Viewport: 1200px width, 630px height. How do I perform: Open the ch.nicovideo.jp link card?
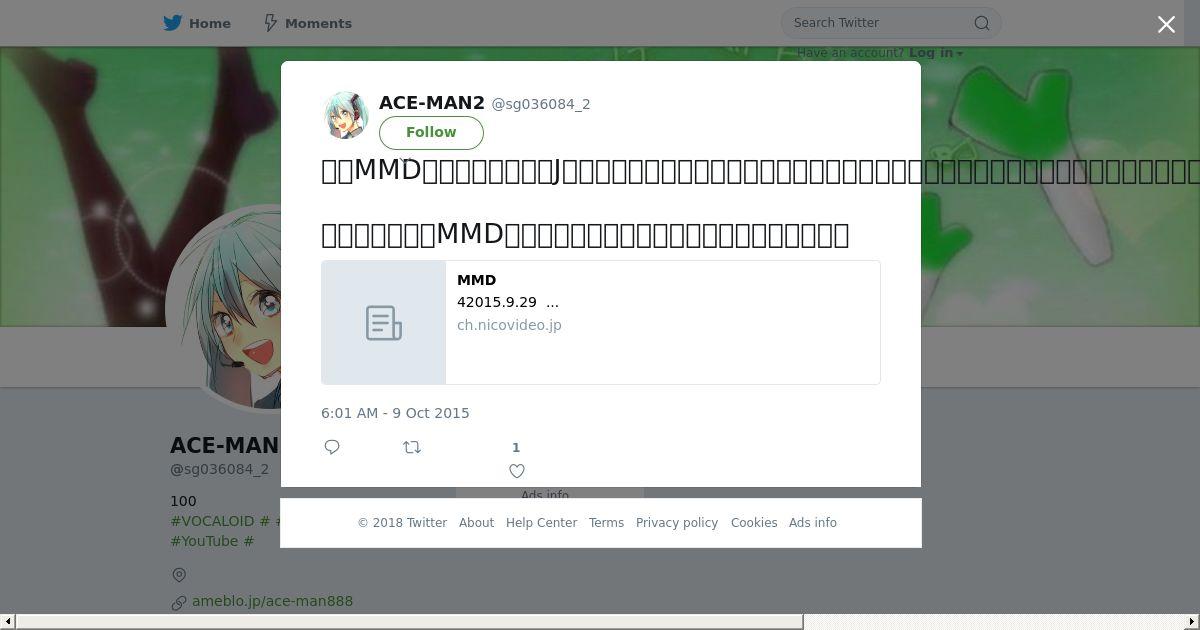point(601,322)
